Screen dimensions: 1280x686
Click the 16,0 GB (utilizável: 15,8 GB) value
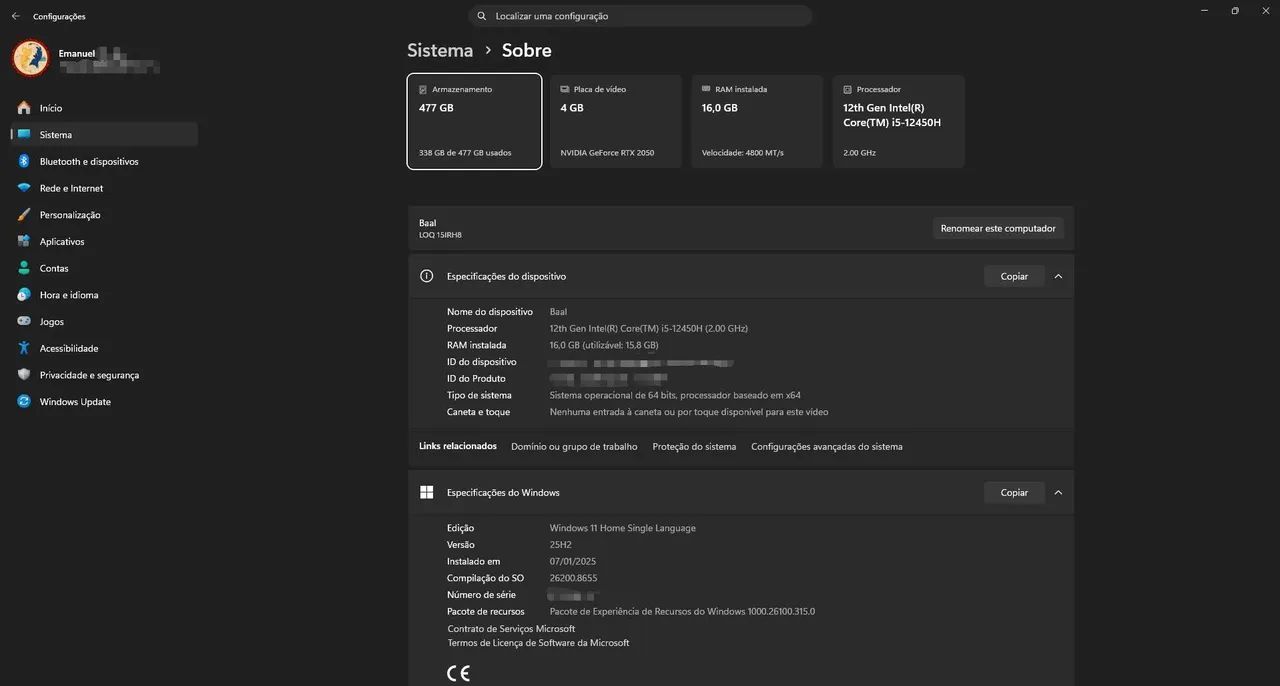coord(604,345)
